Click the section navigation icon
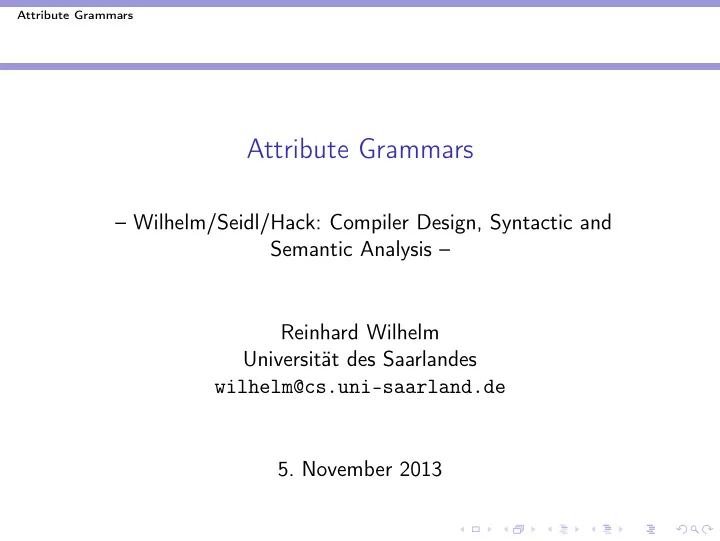 607,529
